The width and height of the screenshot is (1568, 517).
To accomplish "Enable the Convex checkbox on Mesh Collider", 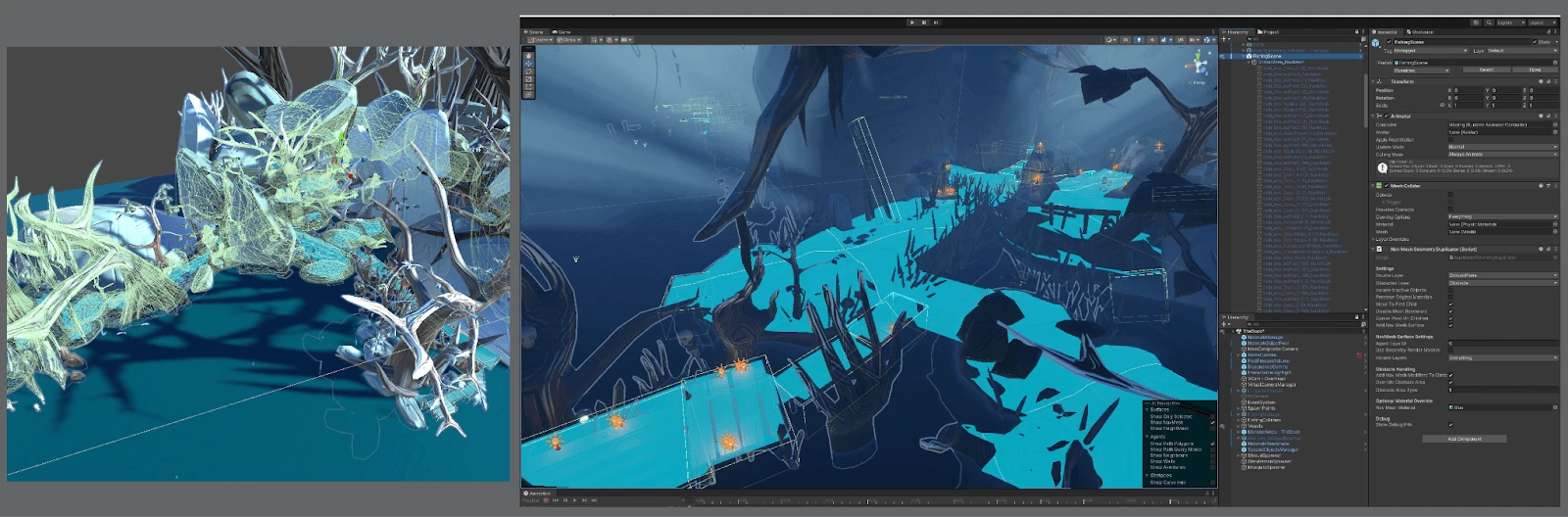I will (1450, 195).
